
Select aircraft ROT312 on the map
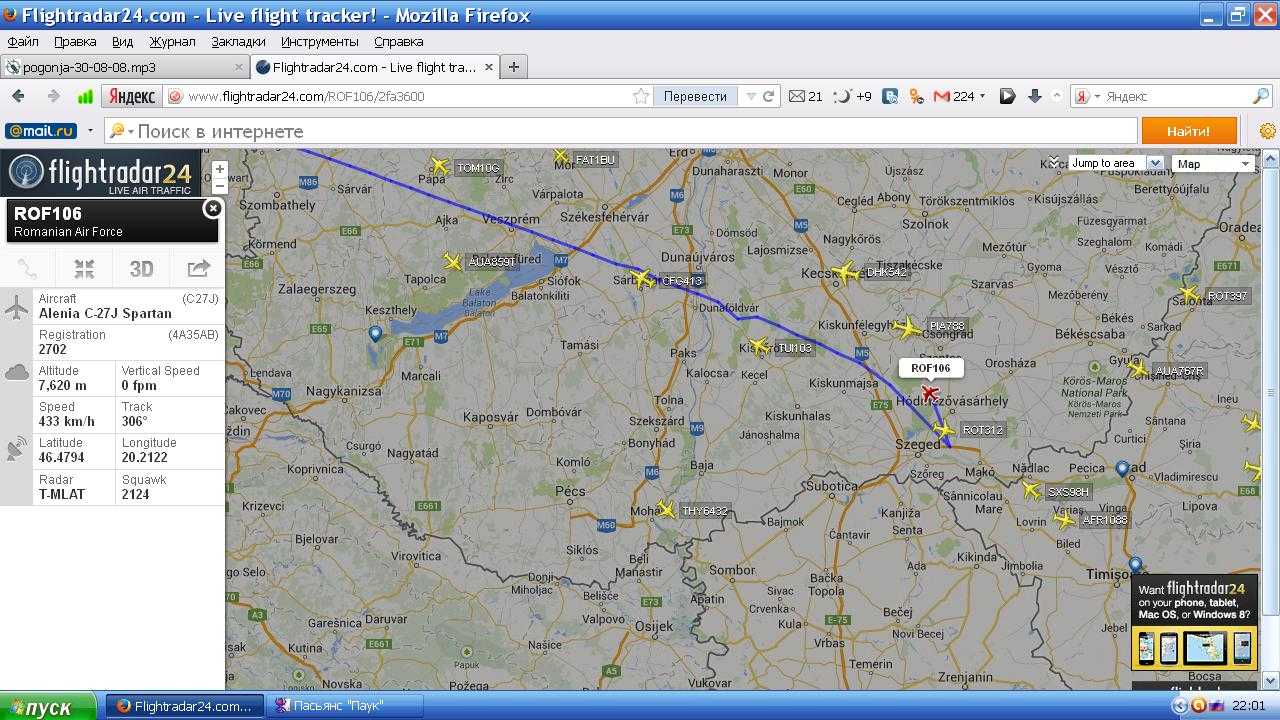coord(943,430)
